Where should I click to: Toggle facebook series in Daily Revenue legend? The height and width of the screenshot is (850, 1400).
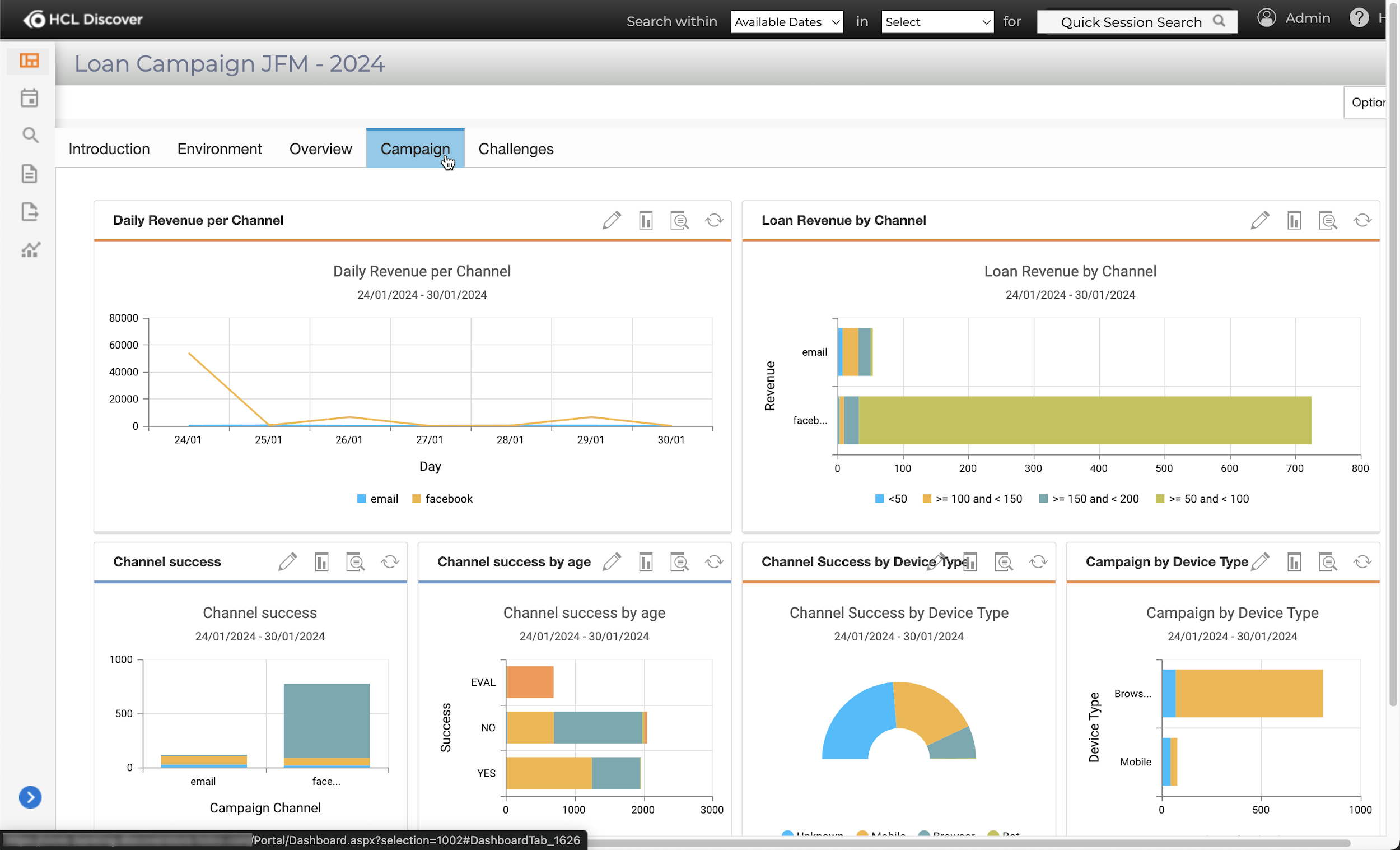pyautogui.click(x=442, y=499)
